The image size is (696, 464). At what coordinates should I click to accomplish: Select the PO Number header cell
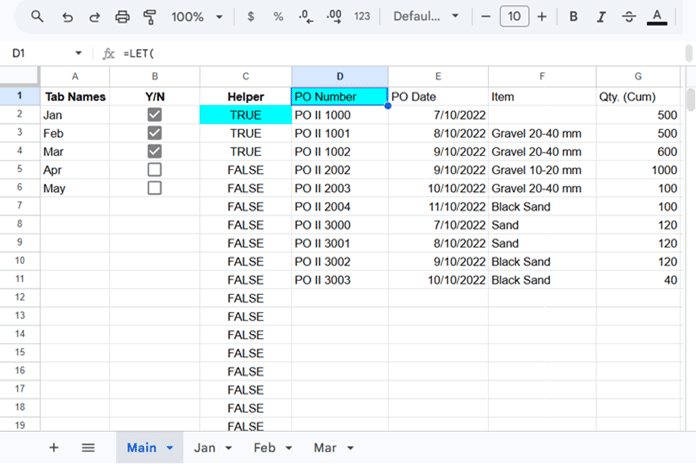point(340,96)
